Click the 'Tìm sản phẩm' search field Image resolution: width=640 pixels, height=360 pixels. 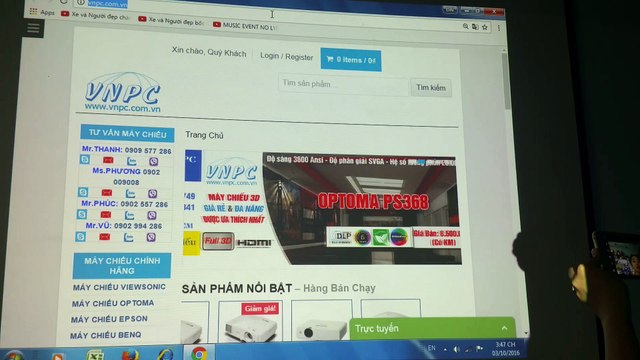click(343, 84)
